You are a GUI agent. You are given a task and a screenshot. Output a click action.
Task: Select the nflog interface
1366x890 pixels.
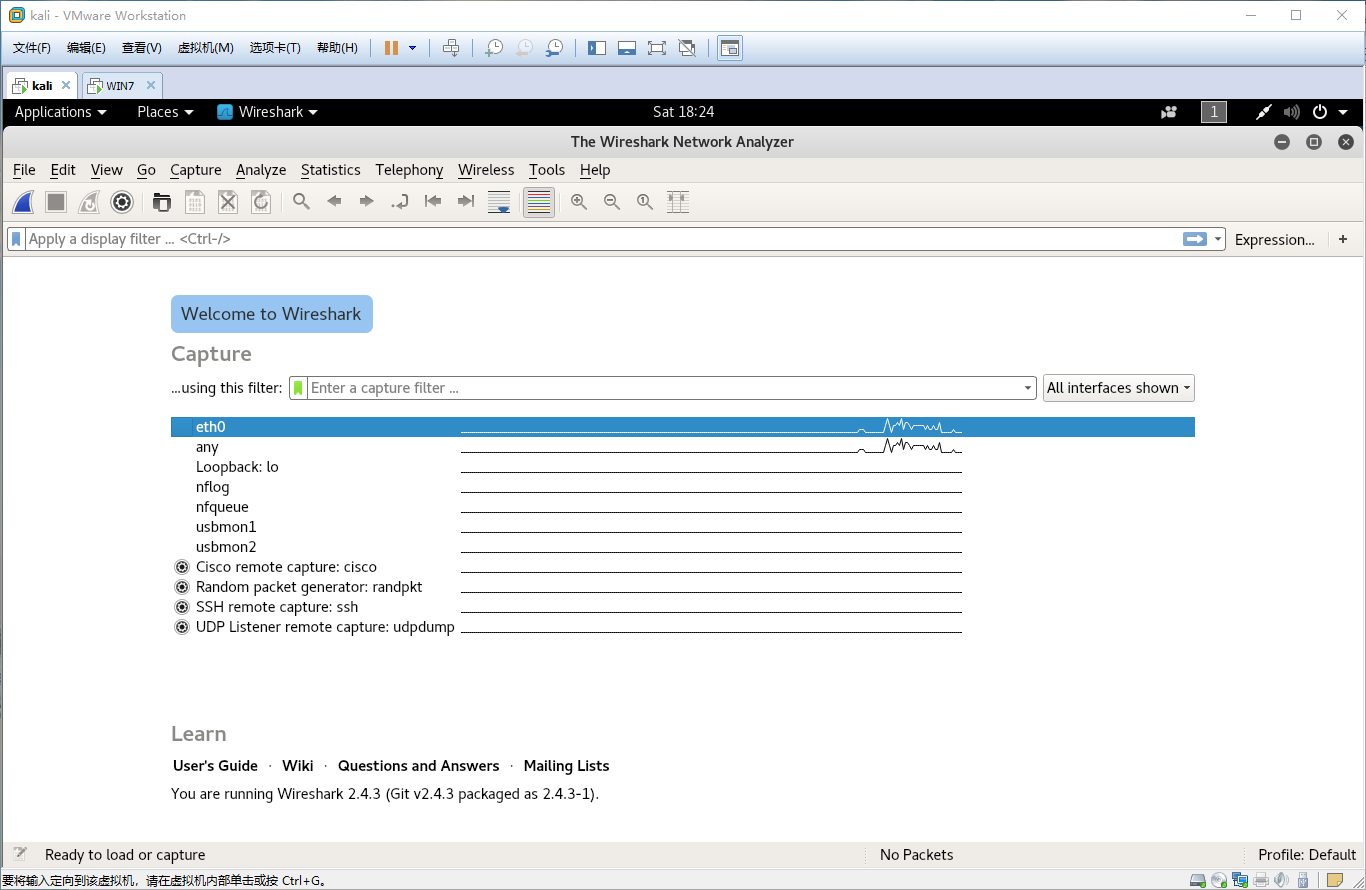(x=683, y=487)
